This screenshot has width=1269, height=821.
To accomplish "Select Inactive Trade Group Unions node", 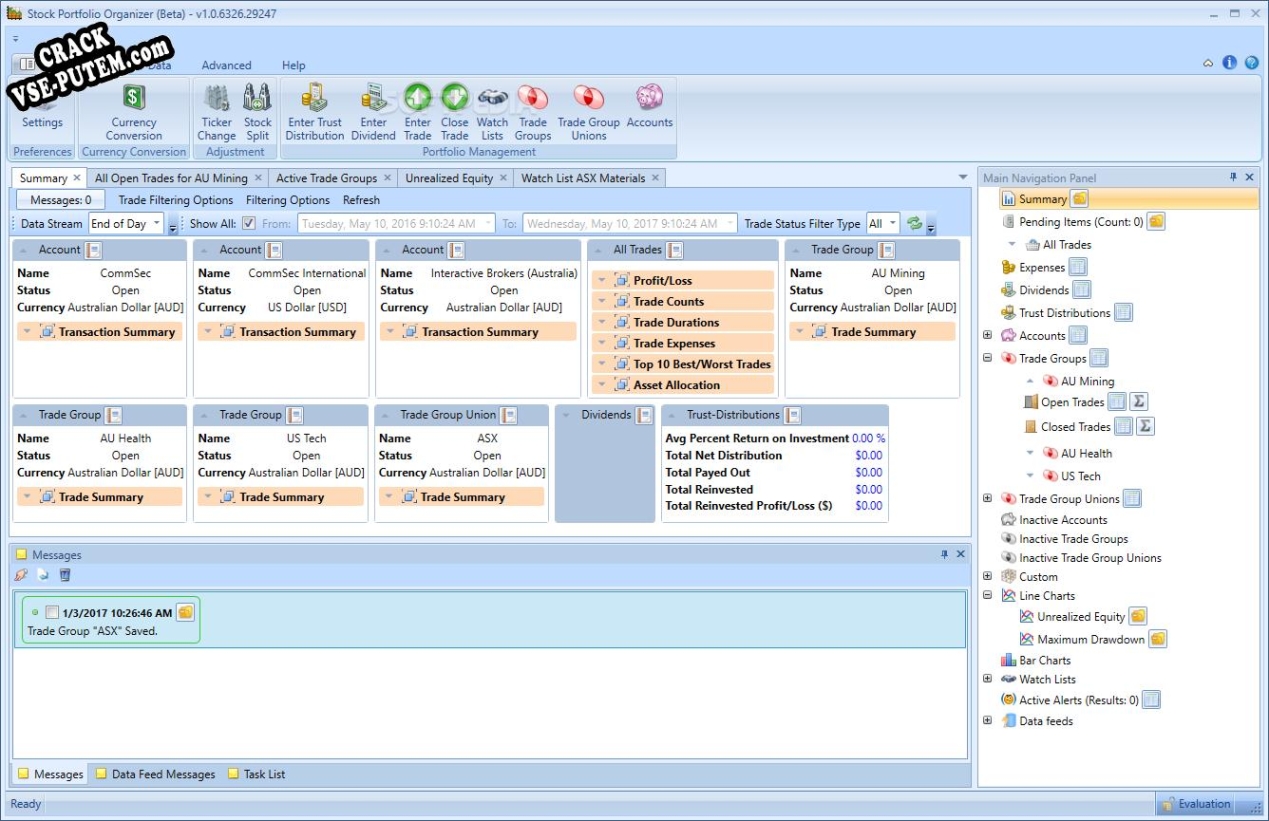I will pos(1090,558).
